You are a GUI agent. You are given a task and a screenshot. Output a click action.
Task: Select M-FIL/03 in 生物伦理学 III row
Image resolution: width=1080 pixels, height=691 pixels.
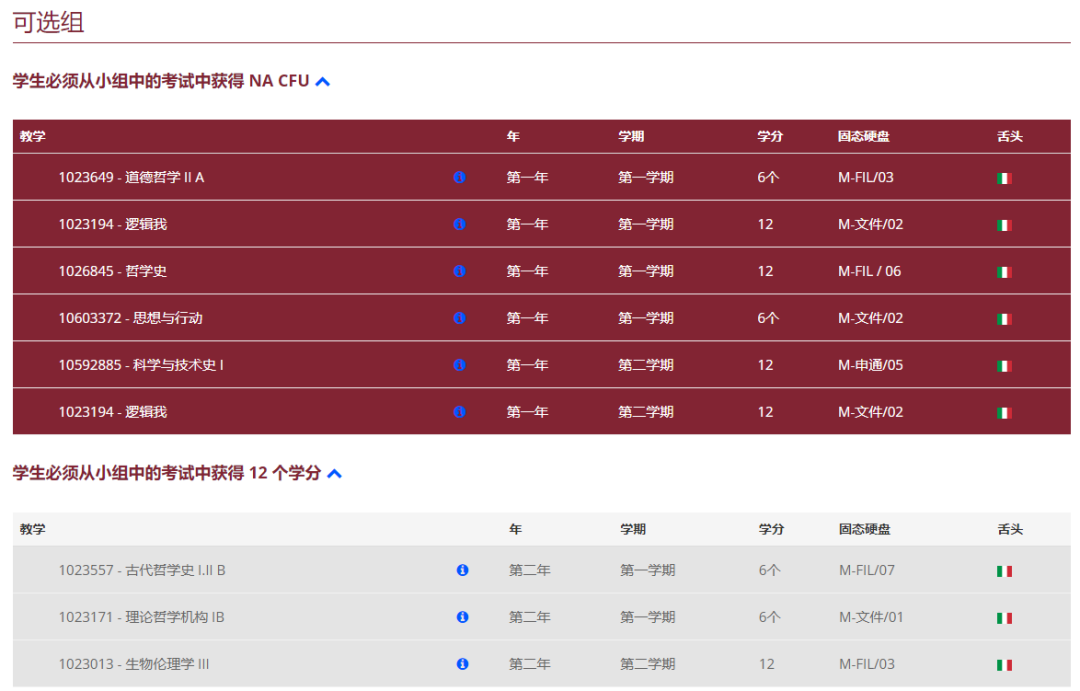[866, 663]
